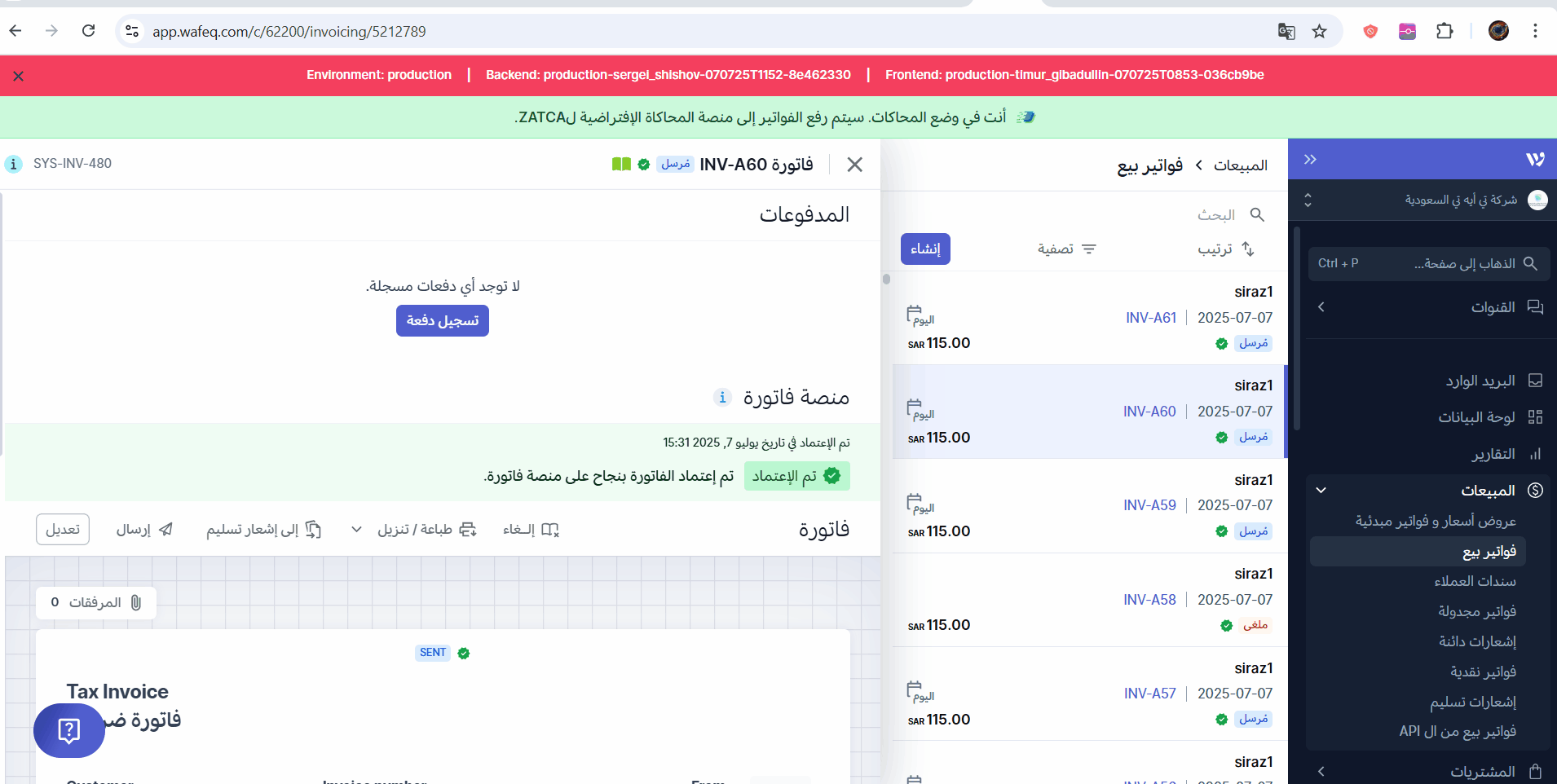1557x784 pixels.
Task: Click the Wafeq logo in sidebar
Action: pos(1535,160)
